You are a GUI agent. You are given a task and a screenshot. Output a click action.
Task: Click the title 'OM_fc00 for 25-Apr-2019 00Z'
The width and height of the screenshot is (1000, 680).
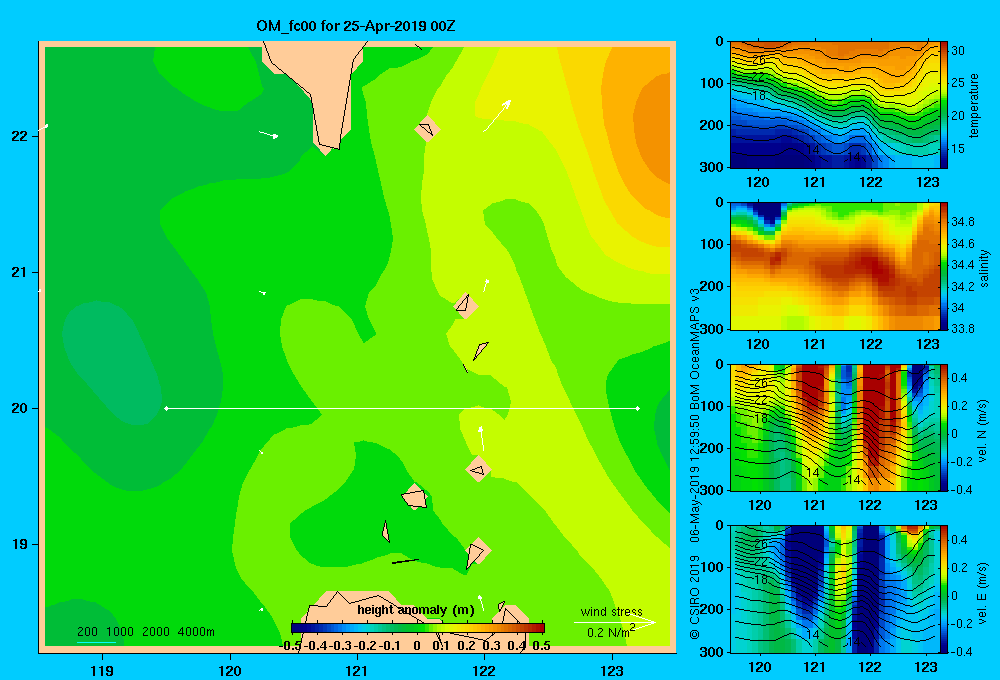[x=355, y=26]
